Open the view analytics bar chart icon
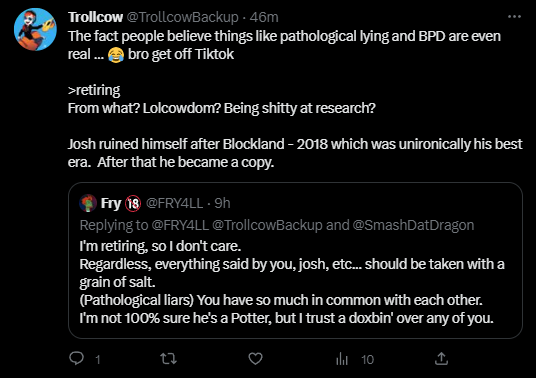This screenshot has width=536, height=378. coord(342,359)
